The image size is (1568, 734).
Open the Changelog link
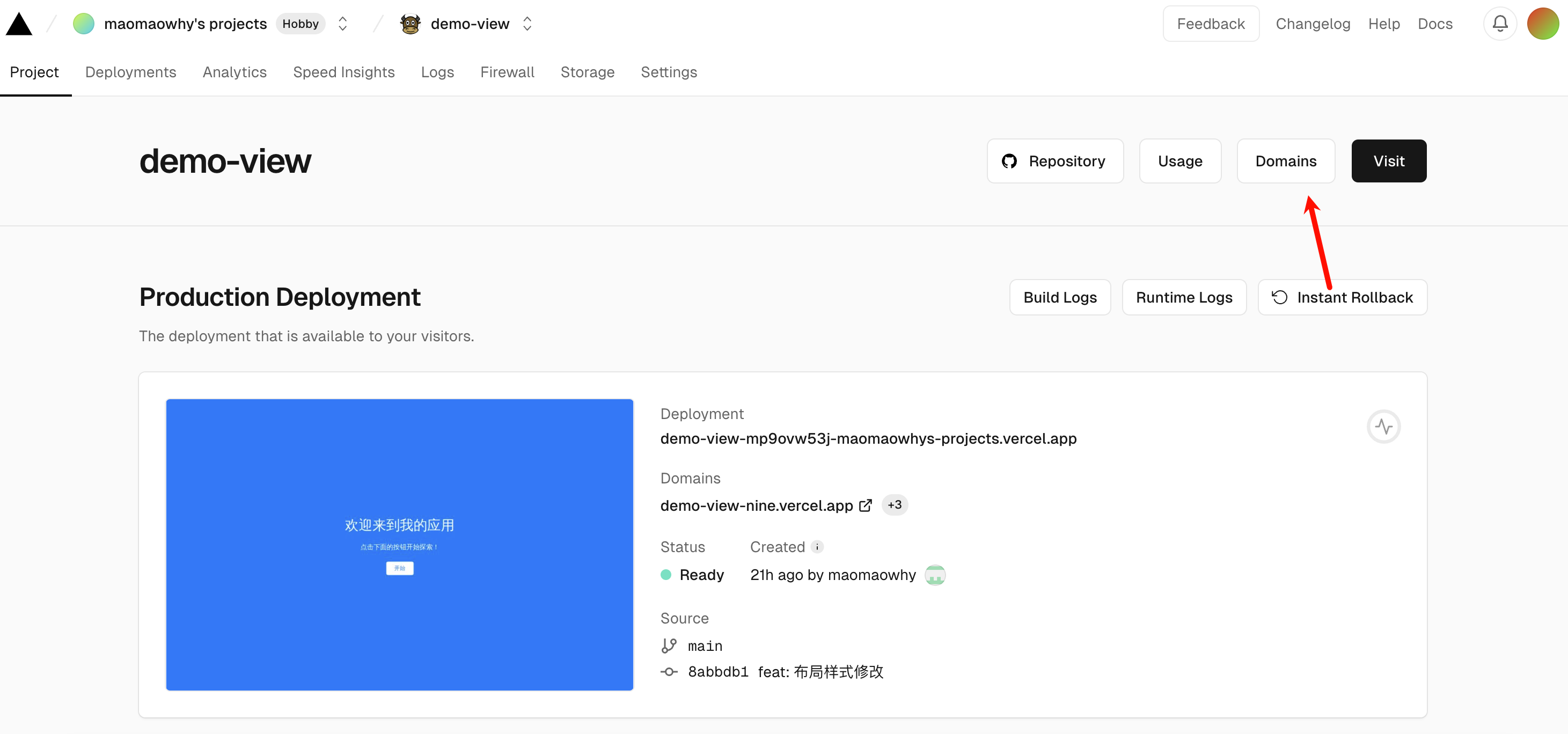coord(1313,24)
